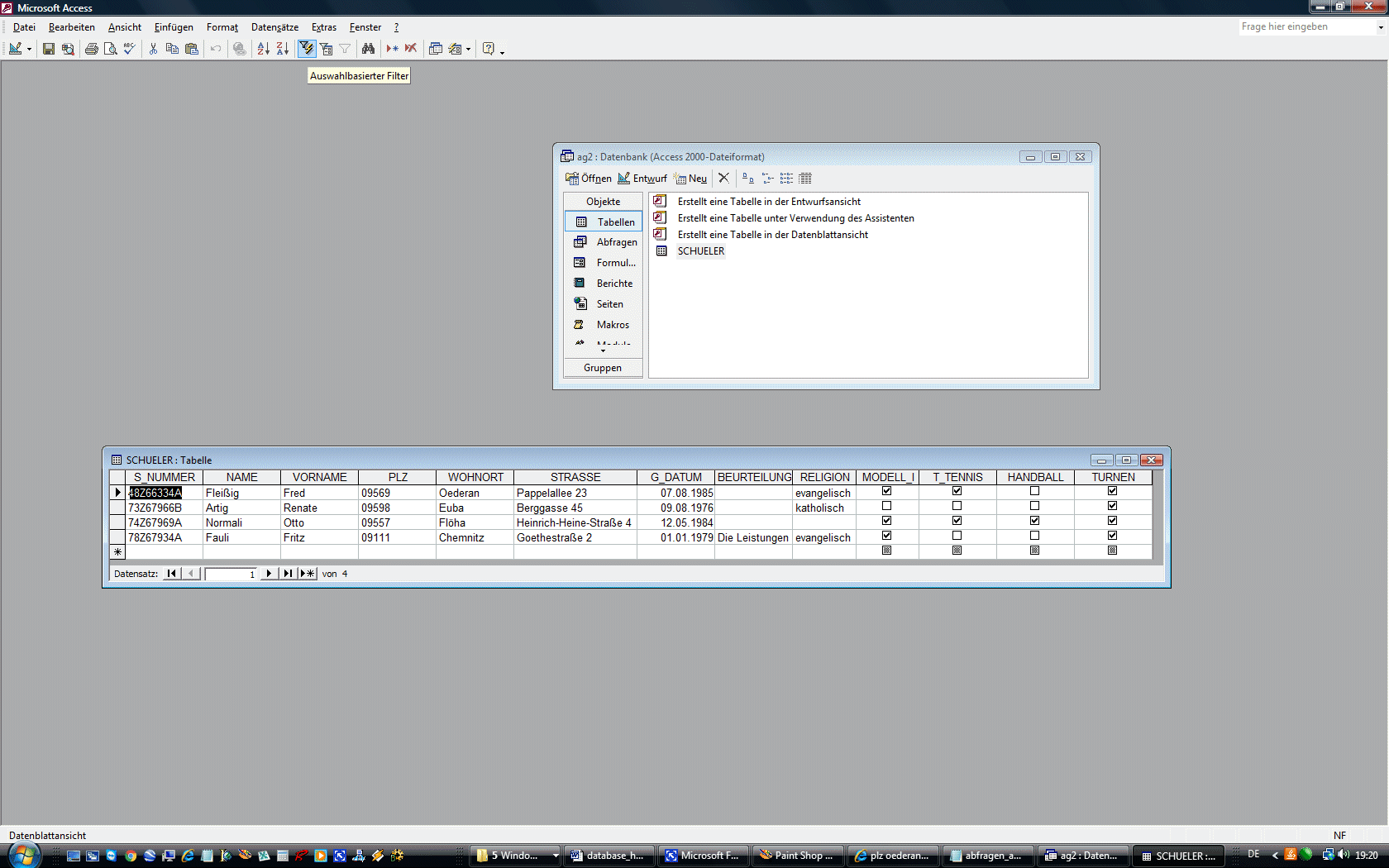Viewport: 1389px width, 868px height.
Task: Click the delete X in database window toolbar
Action: pos(723,179)
